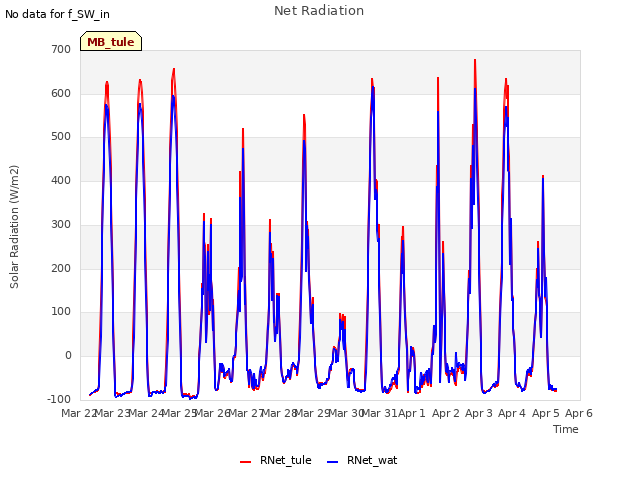
Task: Click the 'No data for f_SW_in' message
Action: click(57, 14)
